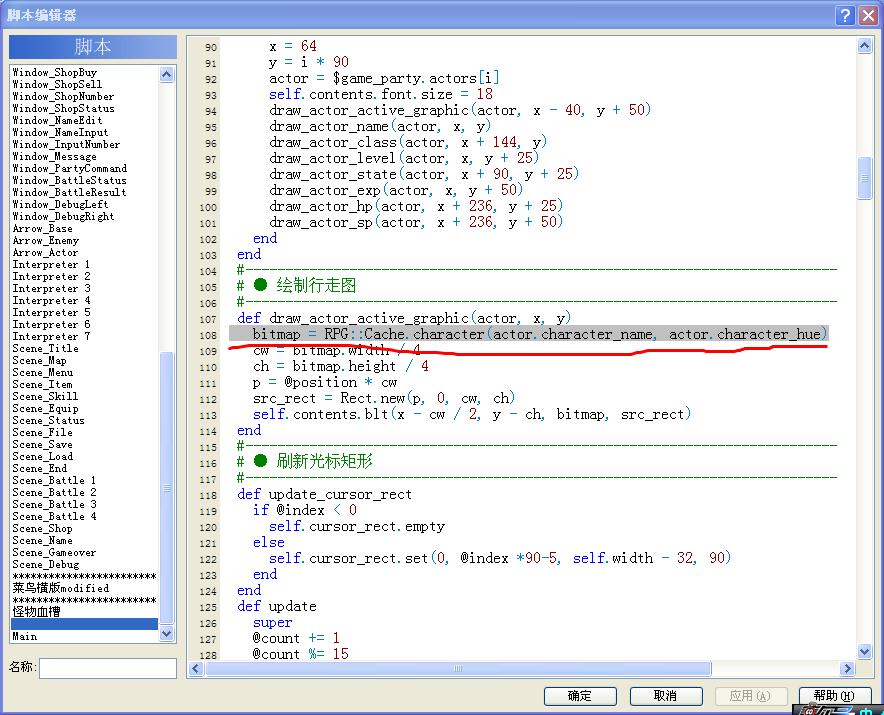
Task: Select Scene_Menu in the script list
Action: [x=43, y=372]
